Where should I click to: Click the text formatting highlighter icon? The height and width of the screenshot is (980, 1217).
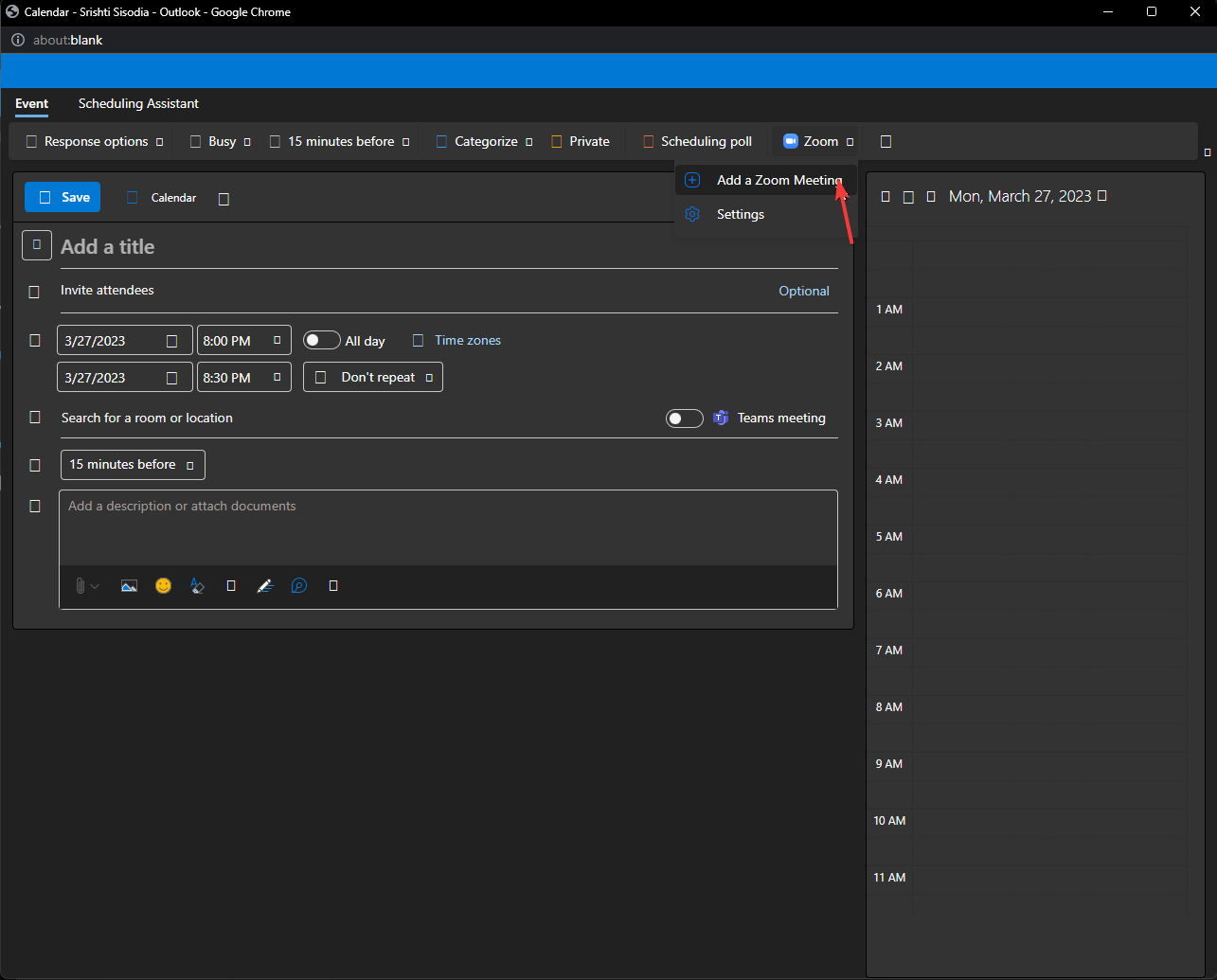(197, 586)
